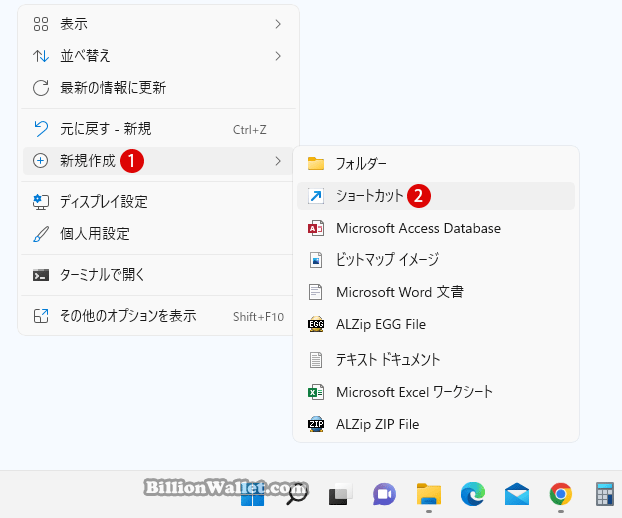Click the ALZip ZIP file icon
The height and width of the screenshot is (518, 622).
coord(316,424)
